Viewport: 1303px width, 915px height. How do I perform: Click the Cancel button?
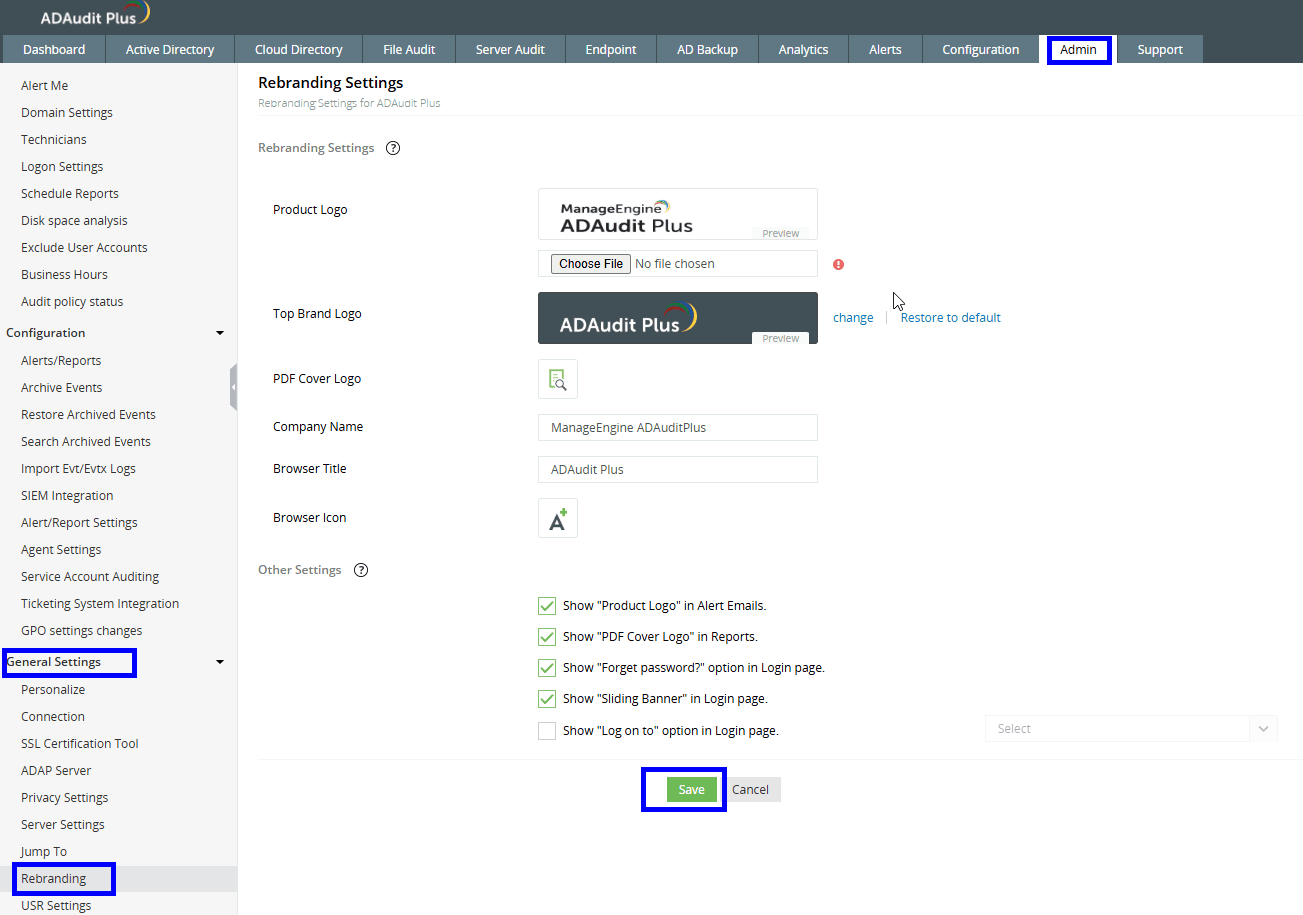coord(750,789)
